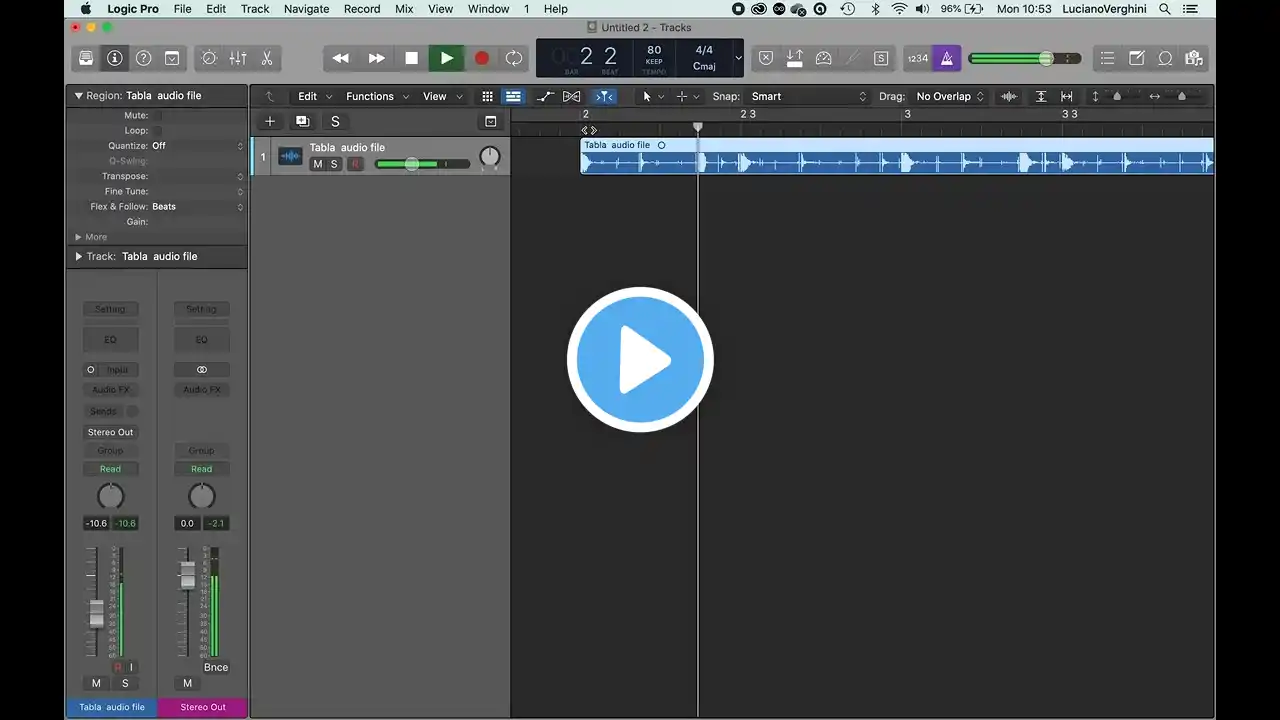The image size is (1280, 720).
Task: Open the media Browsers icon
Action: [1193, 58]
